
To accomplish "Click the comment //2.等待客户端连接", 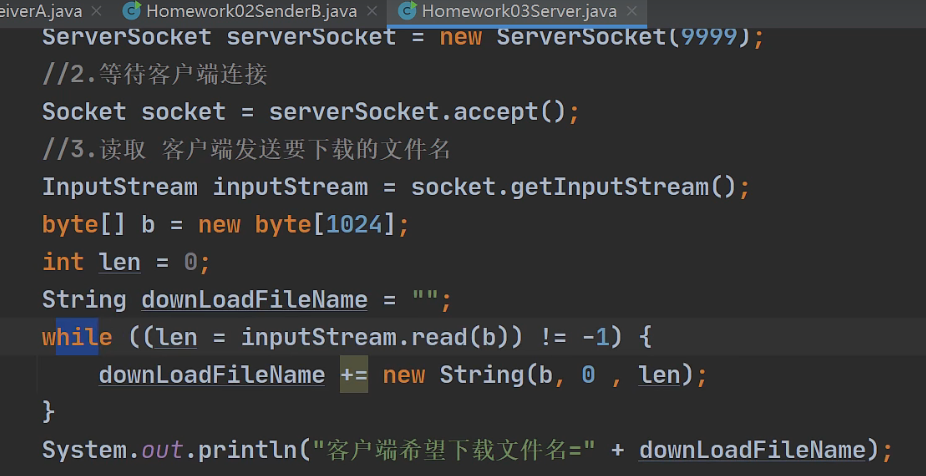I will pyautogui.click(x=155, y=75).
